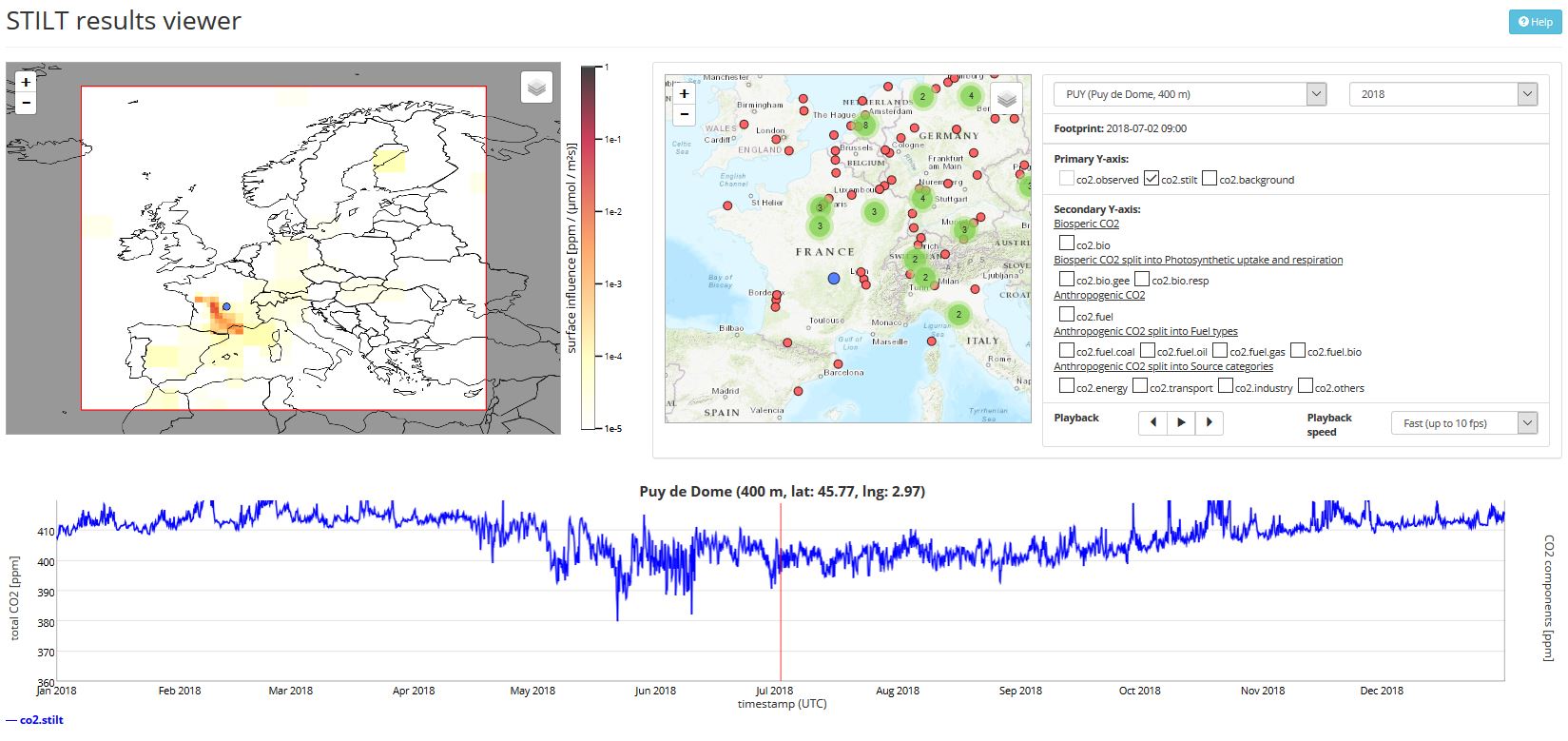The image size is (1568, 741).
Task: Open the playback speed dropdown
Action: [x=1463, y=423]
